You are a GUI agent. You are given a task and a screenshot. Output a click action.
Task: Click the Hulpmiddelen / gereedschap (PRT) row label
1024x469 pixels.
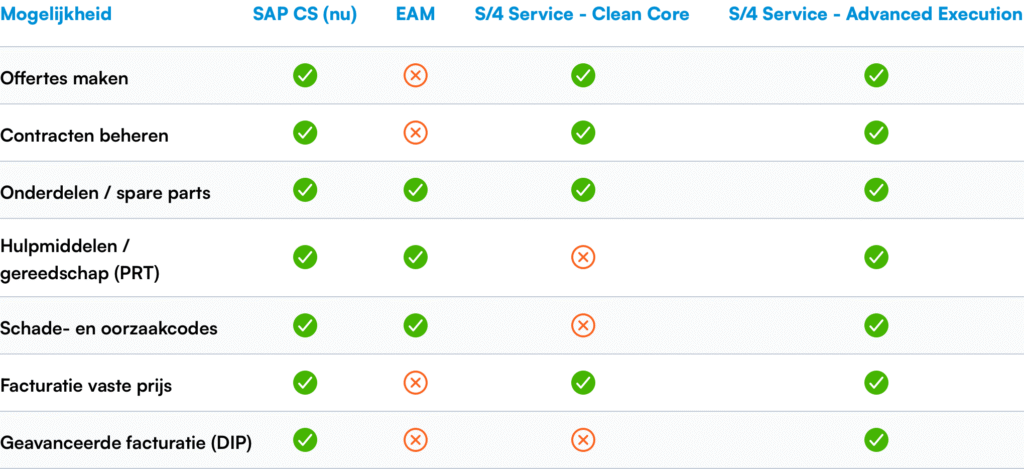[x=80, y=259]
